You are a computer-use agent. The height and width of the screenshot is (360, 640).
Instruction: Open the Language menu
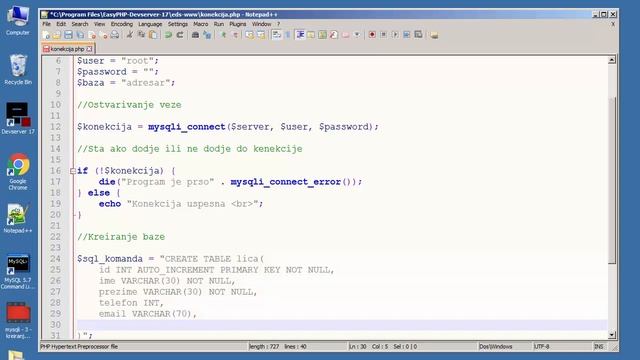[150, 24]
